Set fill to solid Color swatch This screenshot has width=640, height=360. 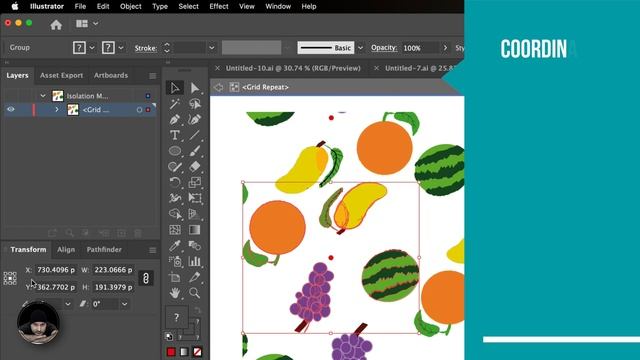point(171,352)
